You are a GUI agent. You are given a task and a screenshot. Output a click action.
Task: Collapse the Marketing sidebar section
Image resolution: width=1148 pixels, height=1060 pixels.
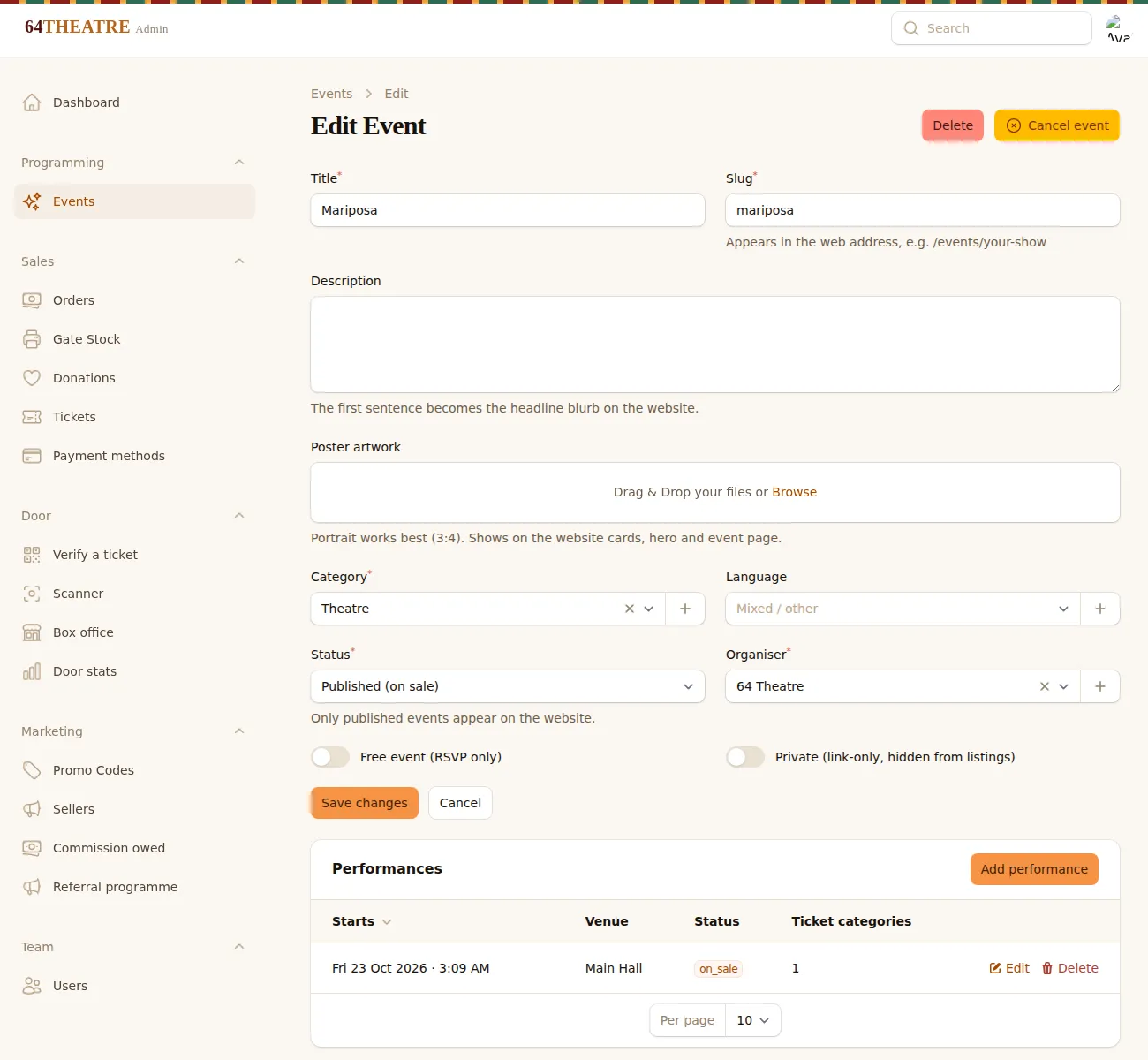[239, 731]
